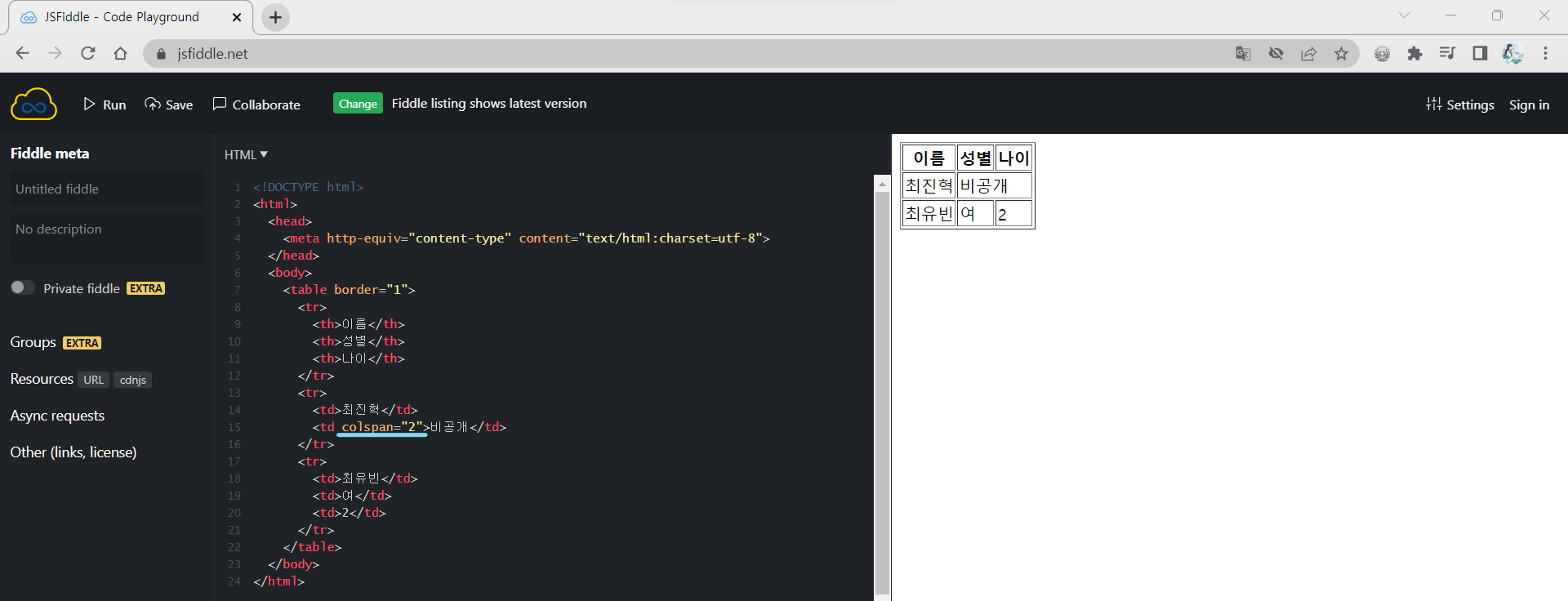Open Other (links, license) section
1568x601 pixels.
[73, 452]
